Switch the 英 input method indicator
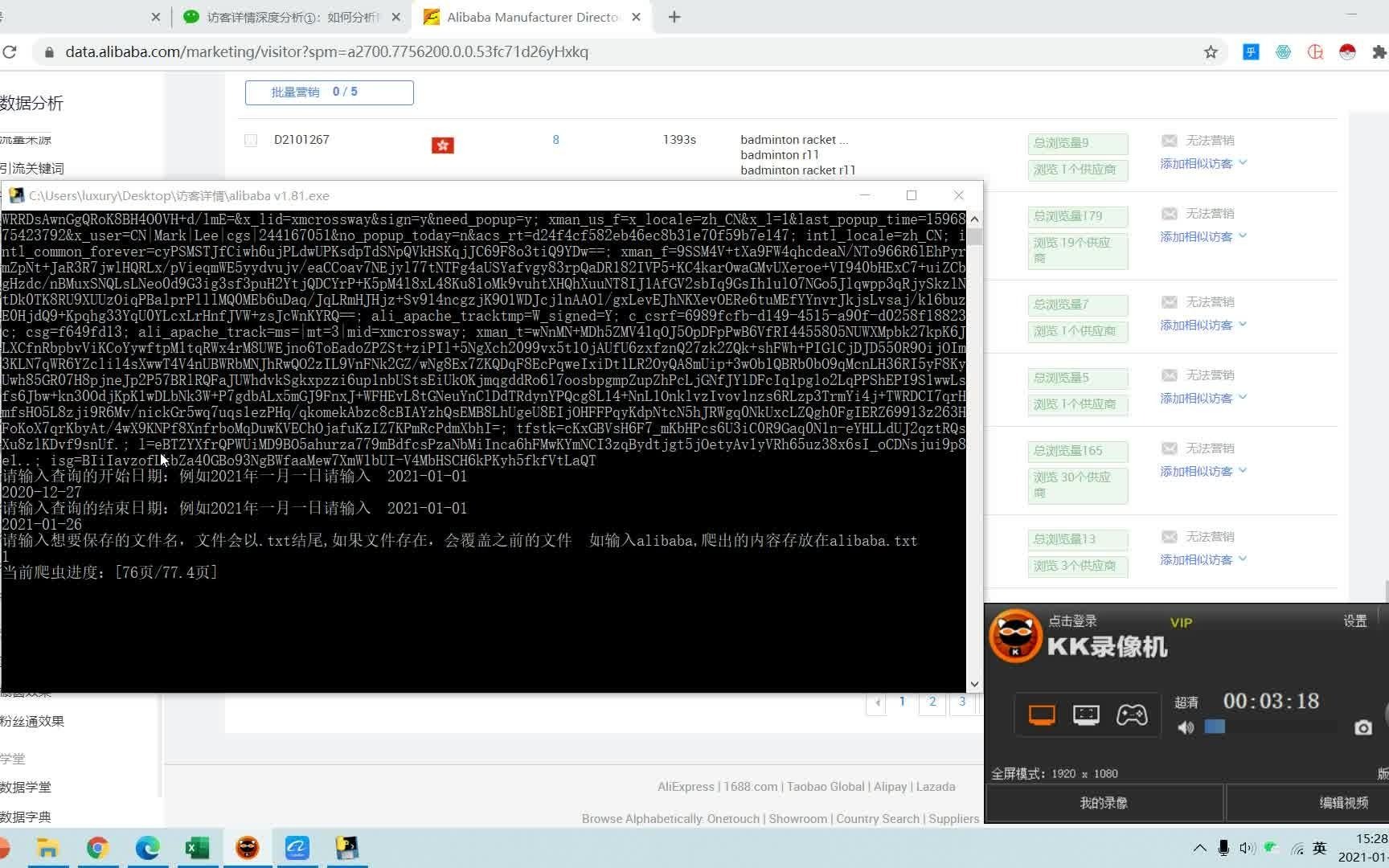 point(1319,848)
